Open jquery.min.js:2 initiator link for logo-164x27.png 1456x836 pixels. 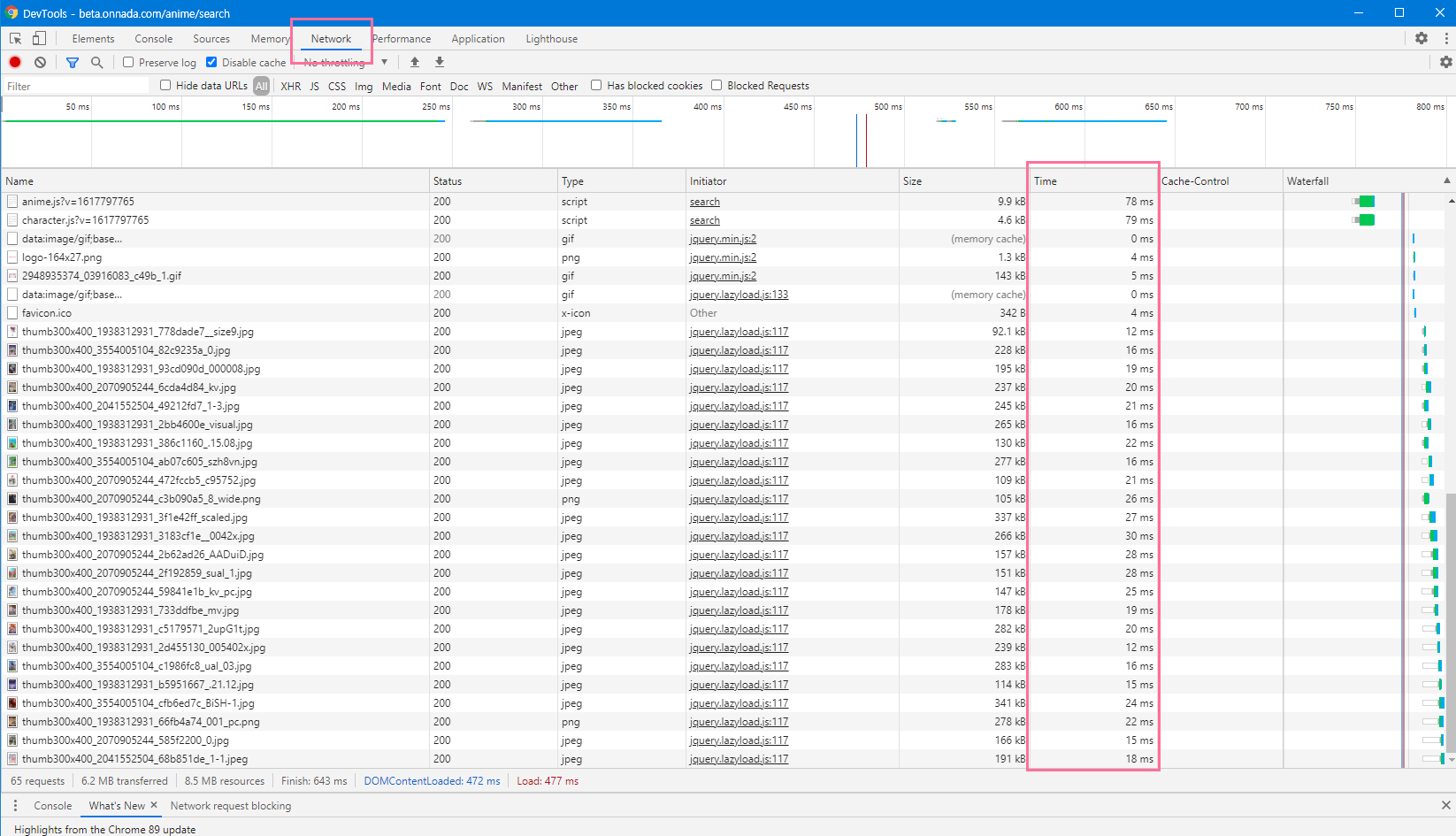(x=723, y=257)
